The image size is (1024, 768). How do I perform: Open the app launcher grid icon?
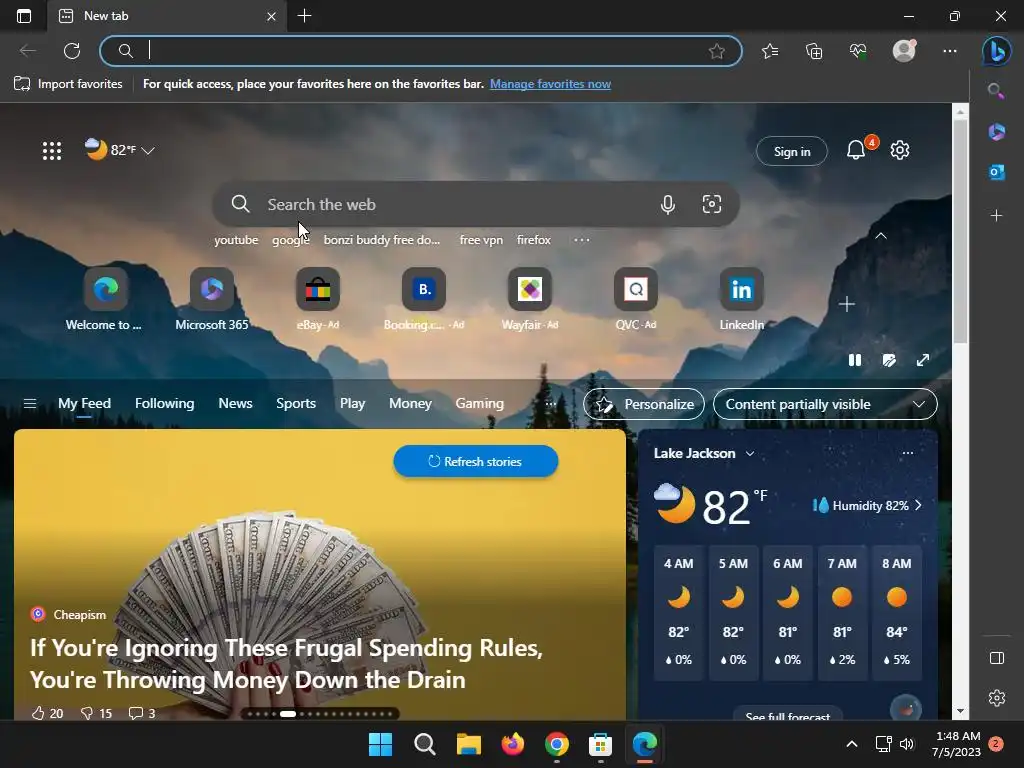point(52,151)
